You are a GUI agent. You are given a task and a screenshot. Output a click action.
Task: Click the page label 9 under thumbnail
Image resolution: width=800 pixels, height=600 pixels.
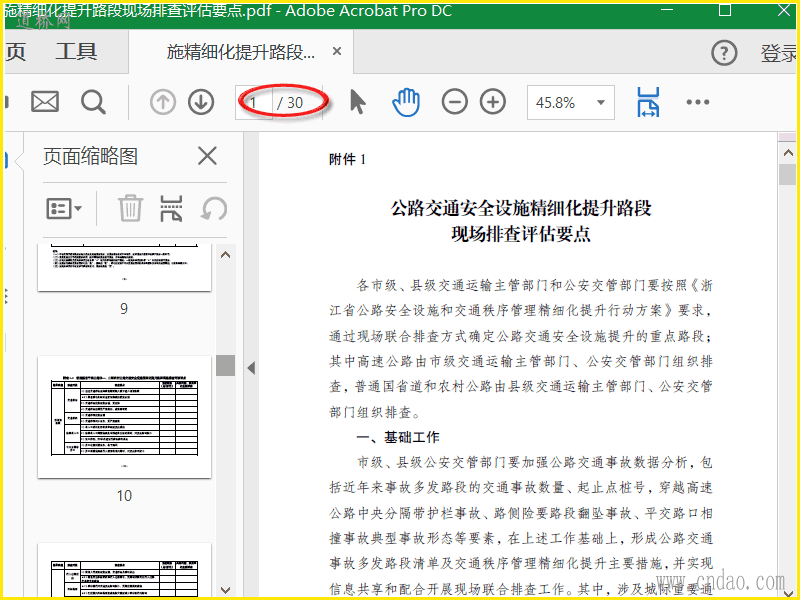[x=124, y=309]
